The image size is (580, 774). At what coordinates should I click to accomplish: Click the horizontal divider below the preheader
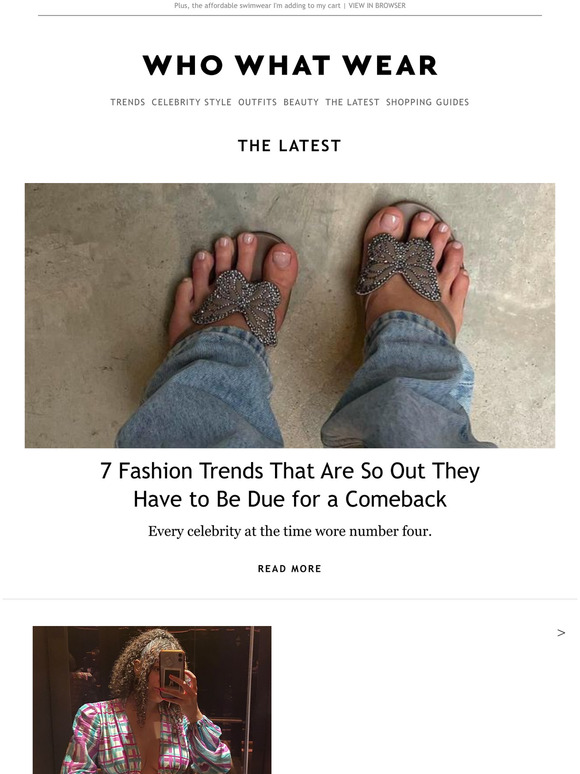point(290,15)
